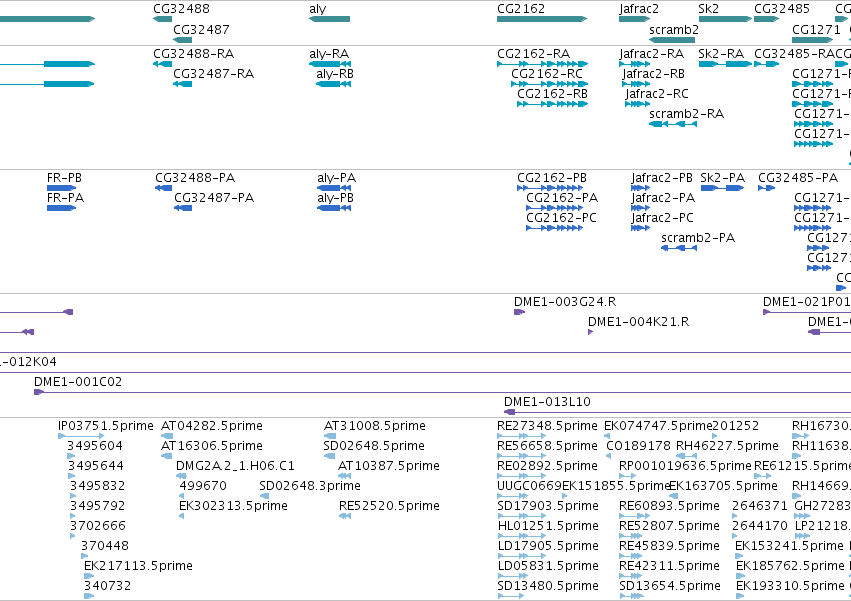Image resolution: width=851 pixels, height=601 pixels.
Task: Select EST LD17905.5prime
Action: pos(548,547)
